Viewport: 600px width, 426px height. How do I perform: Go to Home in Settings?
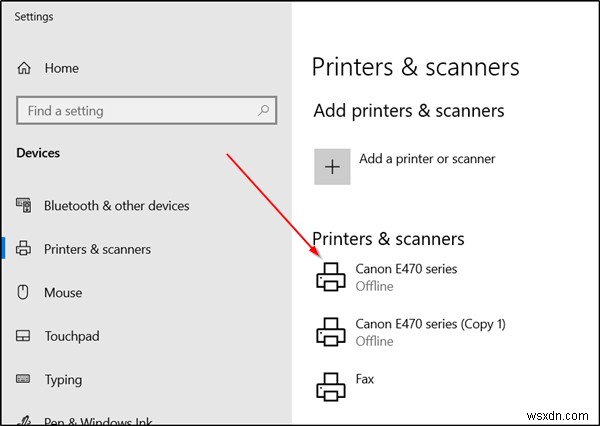tap(62, 68)
